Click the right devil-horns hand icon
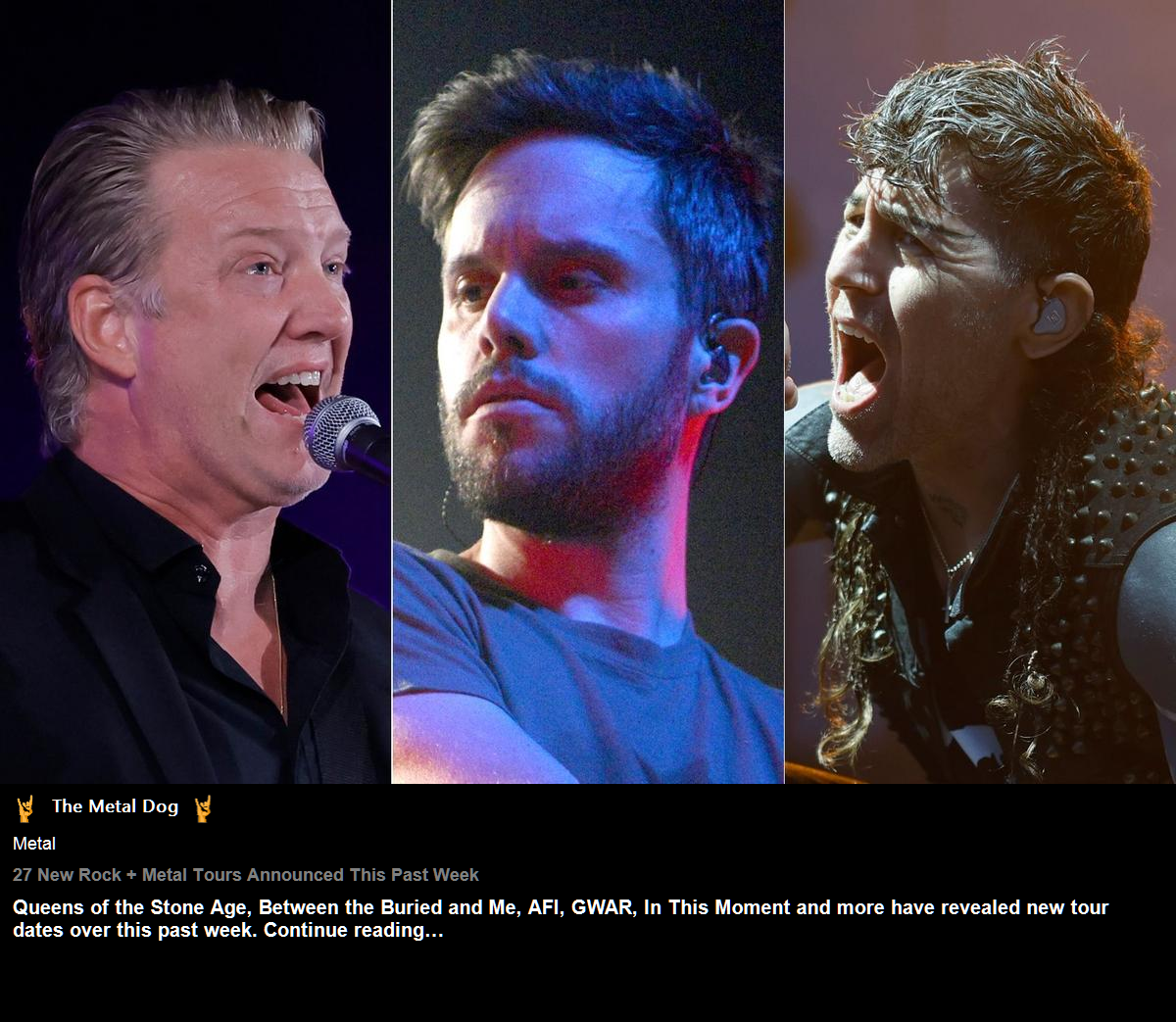Image resolution: width=1176 pixels, height=1022 pixels. click(x=203, y=808)
